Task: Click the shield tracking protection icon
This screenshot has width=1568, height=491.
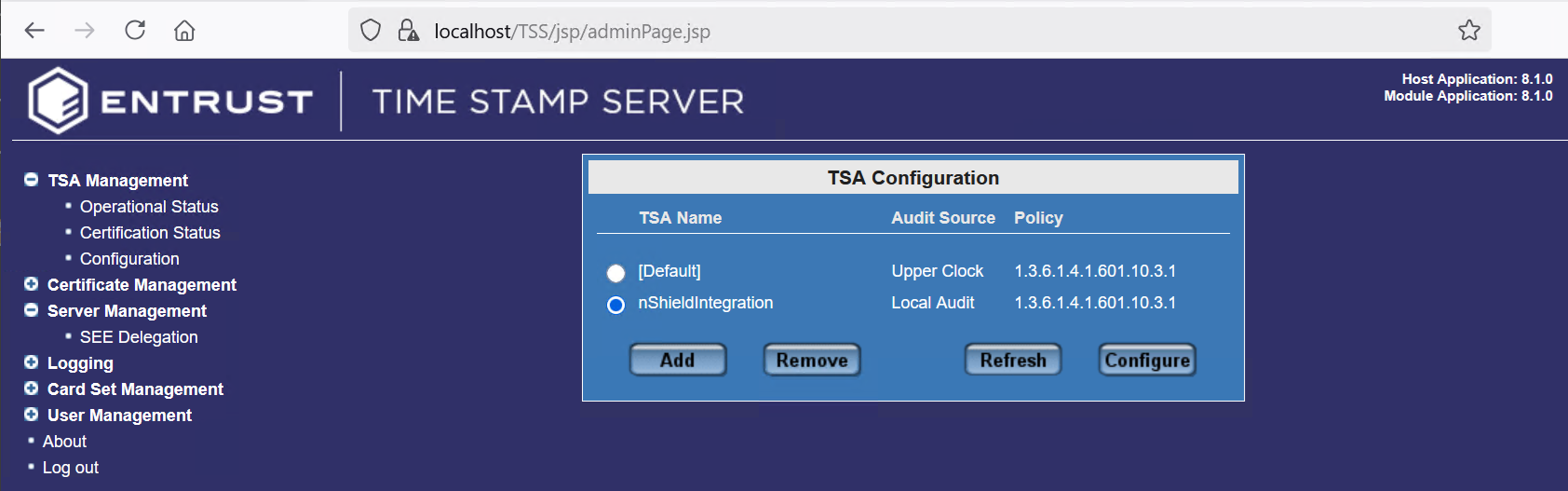Action: click(371, 31)
